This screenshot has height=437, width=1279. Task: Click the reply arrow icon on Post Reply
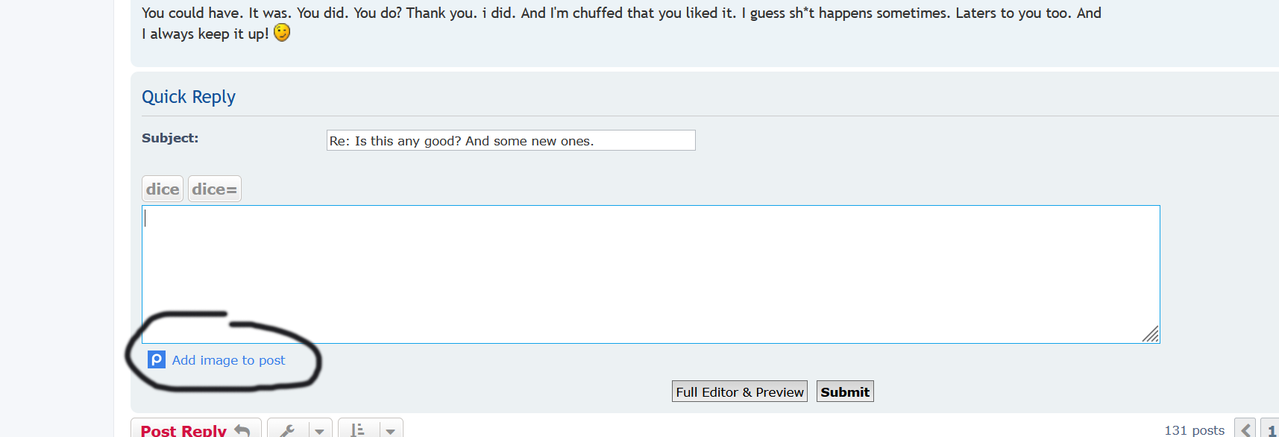(x=242, y=430)
